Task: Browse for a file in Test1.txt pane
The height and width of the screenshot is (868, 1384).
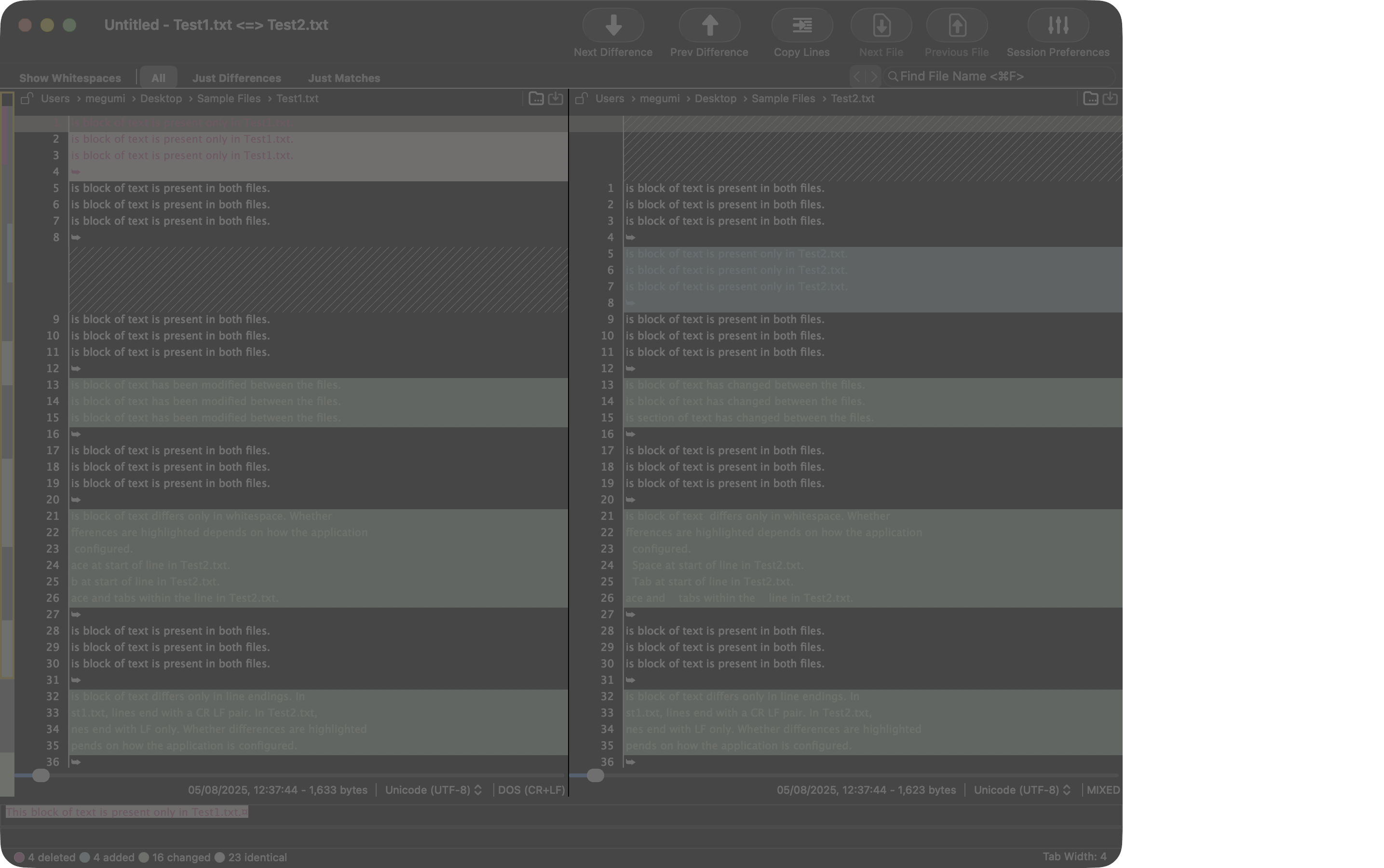Action: [536, 98]
